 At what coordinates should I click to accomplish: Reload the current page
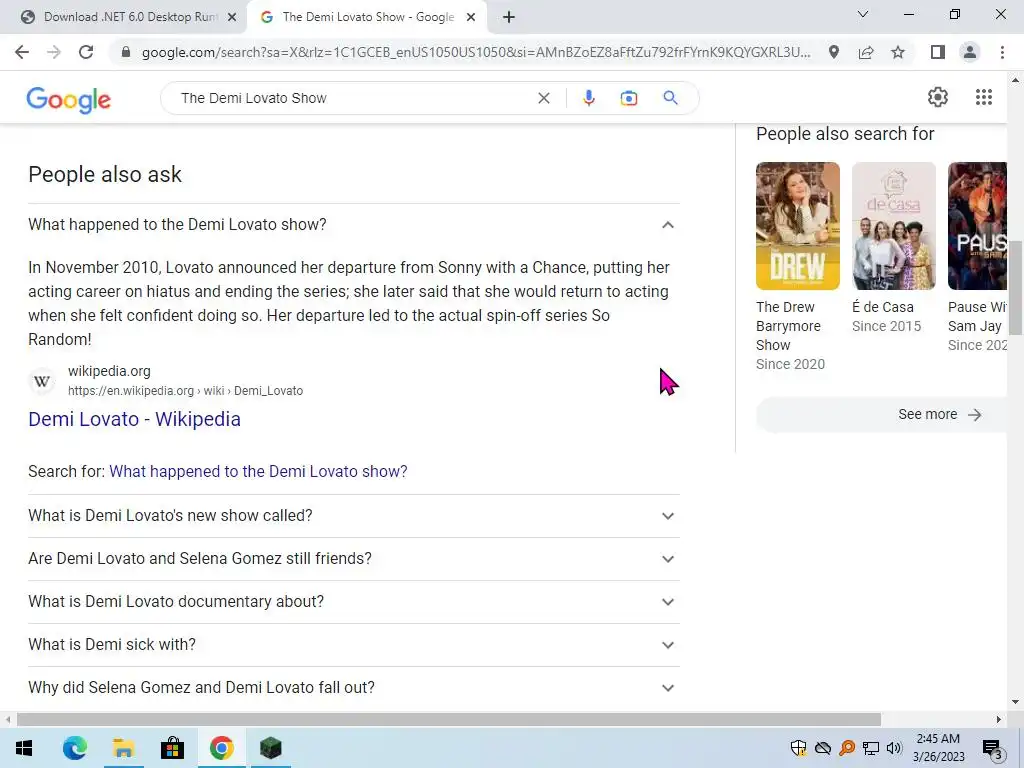(x=86, y=52)
